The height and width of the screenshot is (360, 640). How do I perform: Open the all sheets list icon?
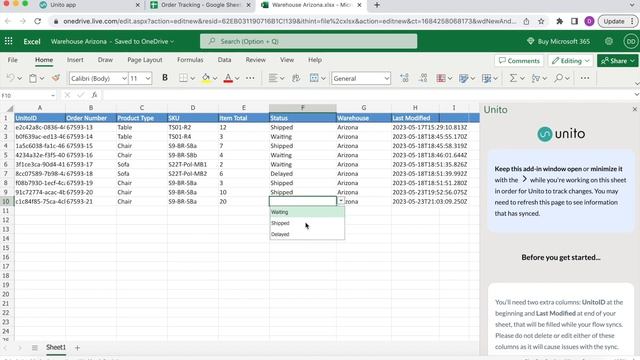click(x=35, y=348)
